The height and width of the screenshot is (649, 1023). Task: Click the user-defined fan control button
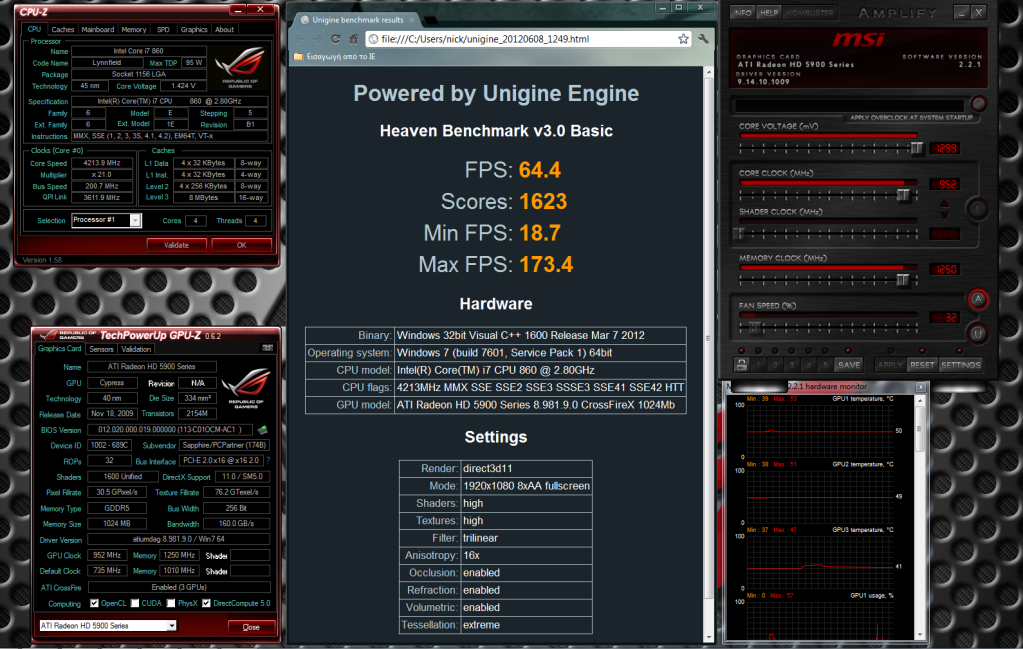click(977, 333)
